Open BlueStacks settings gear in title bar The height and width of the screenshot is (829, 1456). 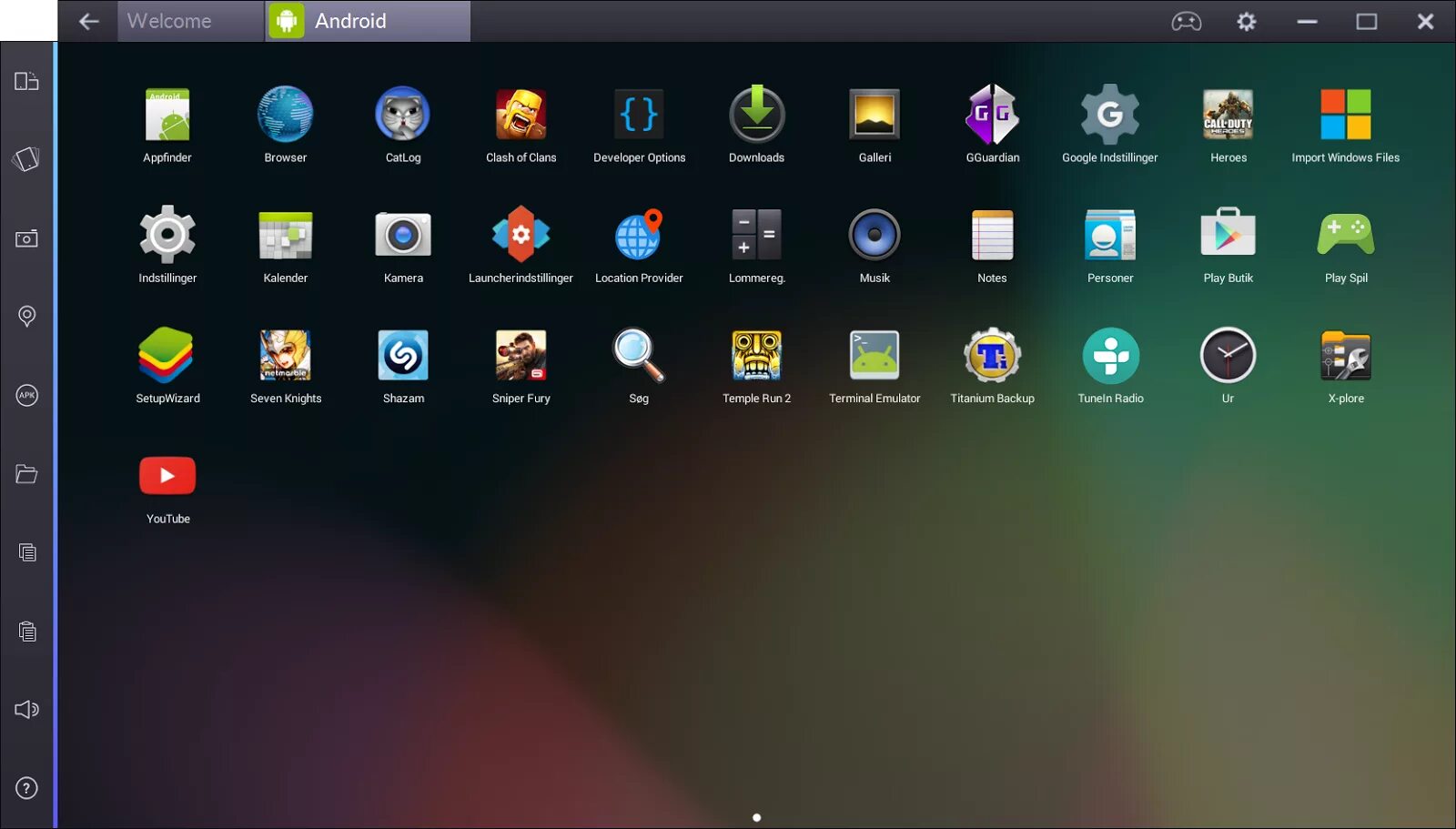click(x=1247, y=21)
